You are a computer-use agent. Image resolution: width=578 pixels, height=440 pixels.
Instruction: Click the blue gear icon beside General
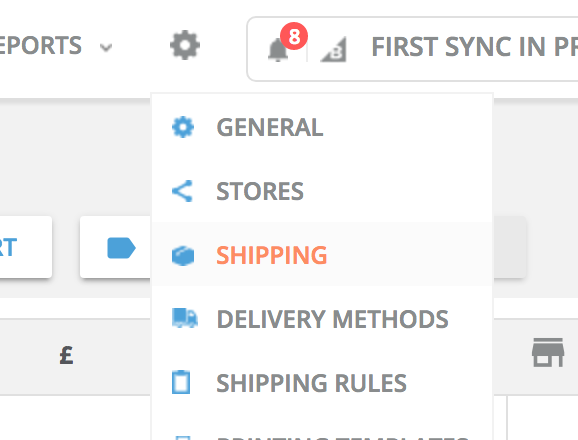point(183,127)
